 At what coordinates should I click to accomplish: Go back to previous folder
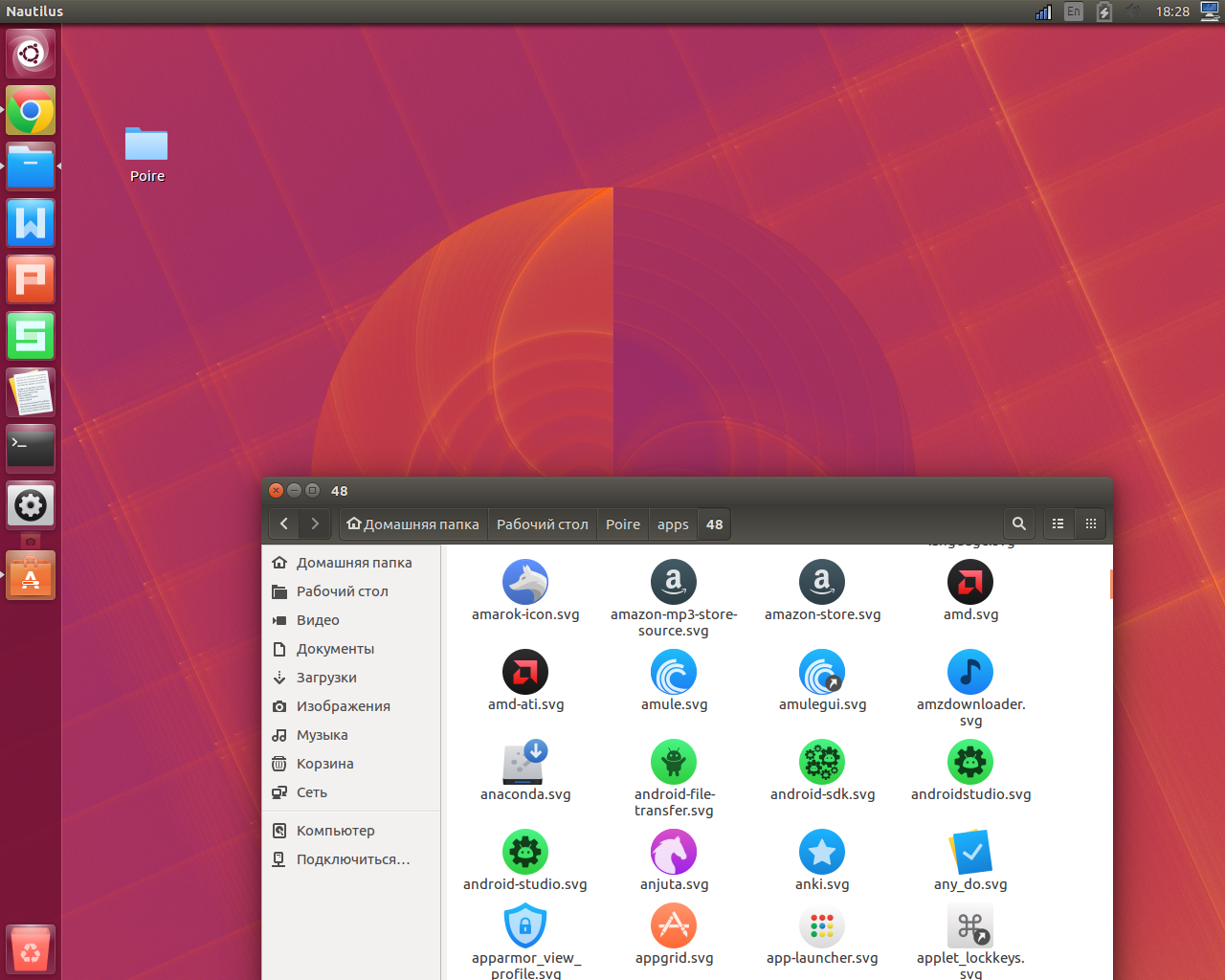[284, 523]
